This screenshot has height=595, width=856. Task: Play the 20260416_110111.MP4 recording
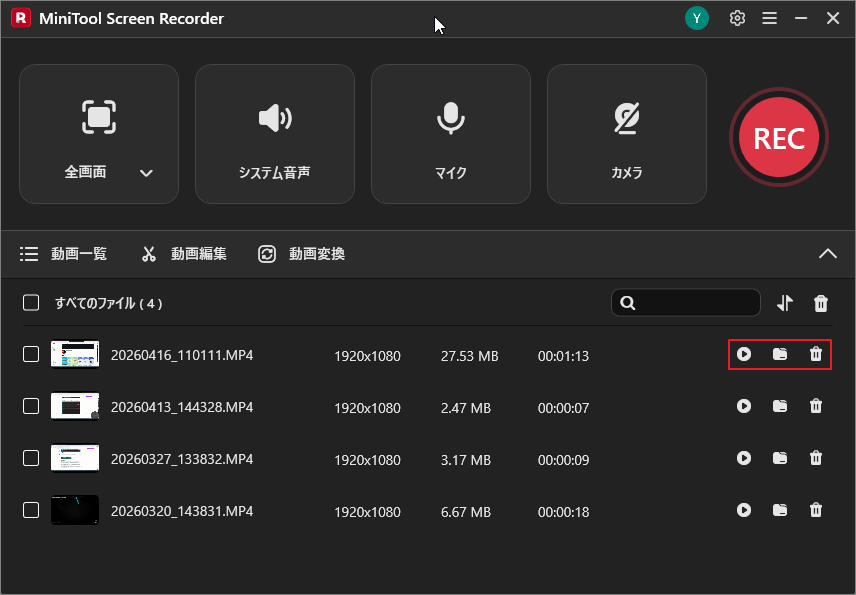744,354
